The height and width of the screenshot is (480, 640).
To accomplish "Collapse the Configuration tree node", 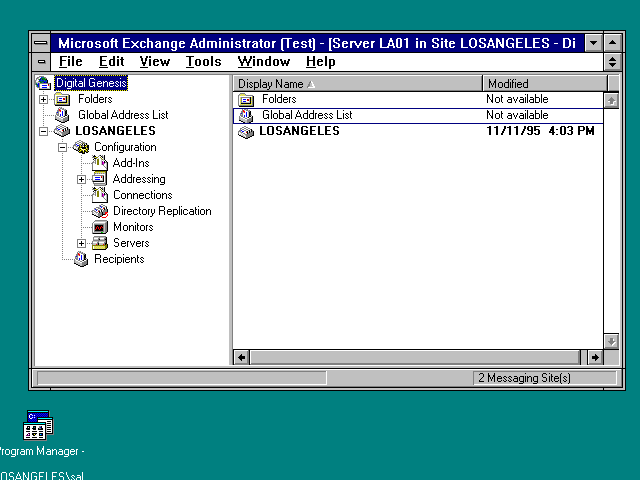I will pyautogui.click(x=62, y=147).
